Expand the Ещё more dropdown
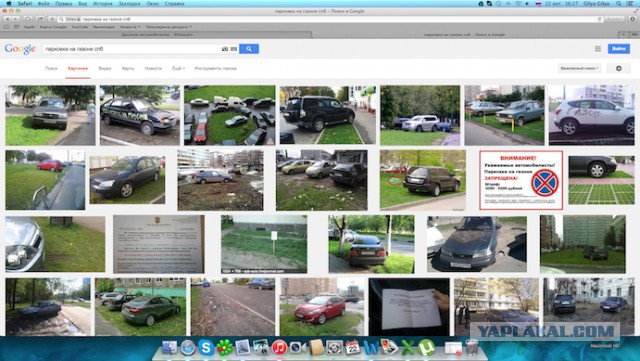This screenshot has height=361, width=640. (x=178, y=69)
